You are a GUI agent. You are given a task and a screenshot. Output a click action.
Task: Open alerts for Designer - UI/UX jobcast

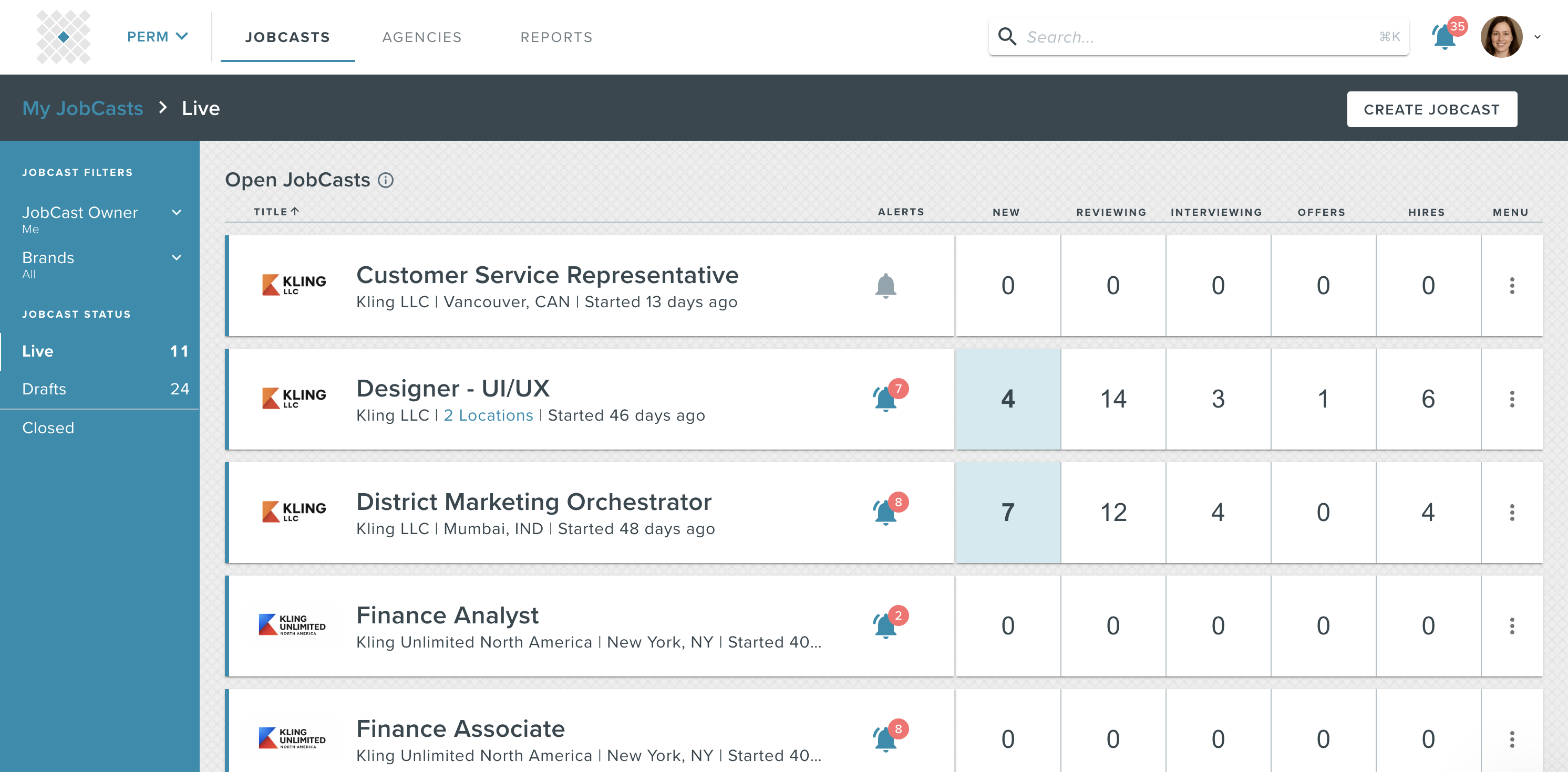click(x=885, y=399)
